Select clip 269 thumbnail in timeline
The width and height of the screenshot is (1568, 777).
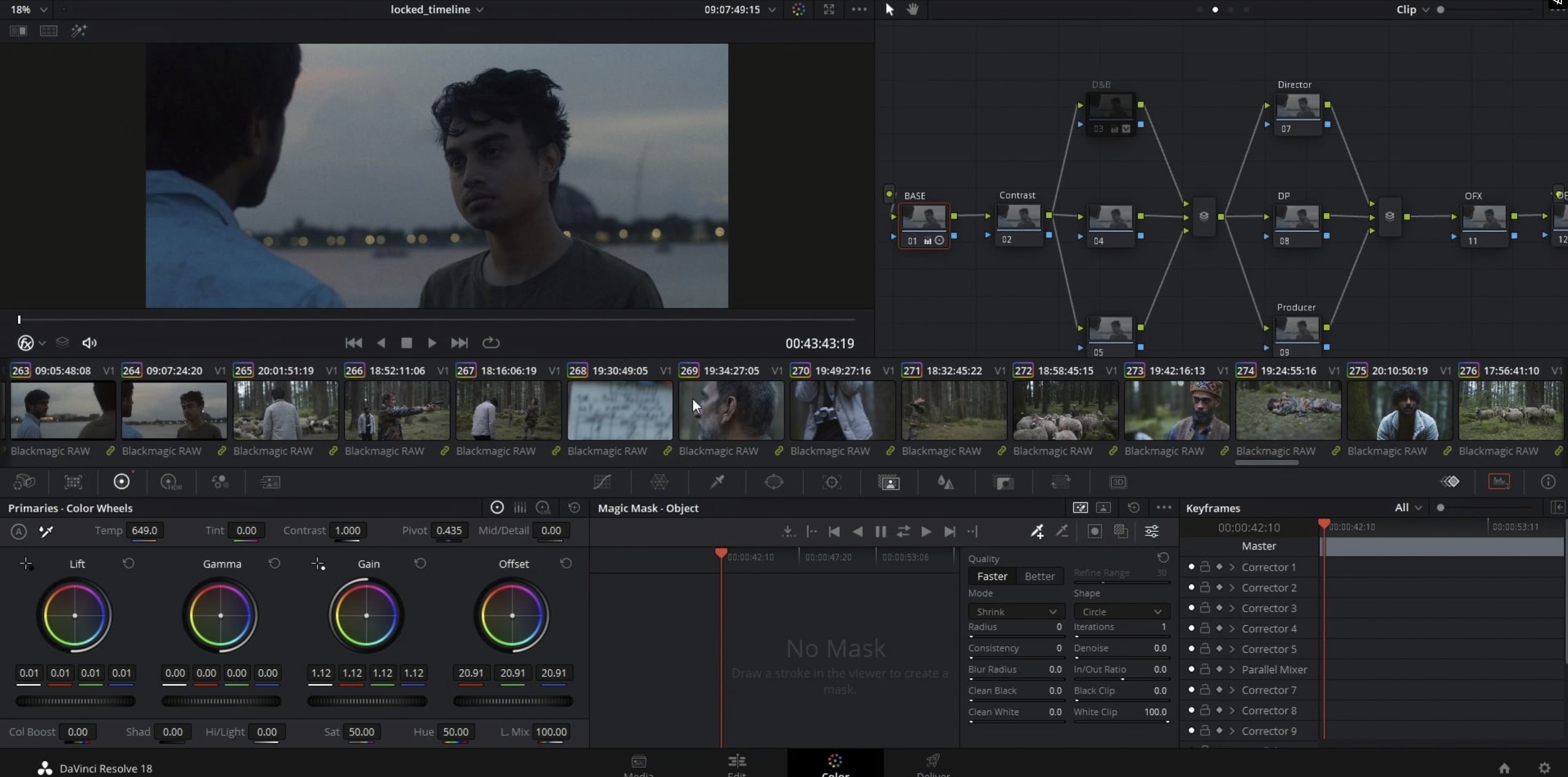731,410
